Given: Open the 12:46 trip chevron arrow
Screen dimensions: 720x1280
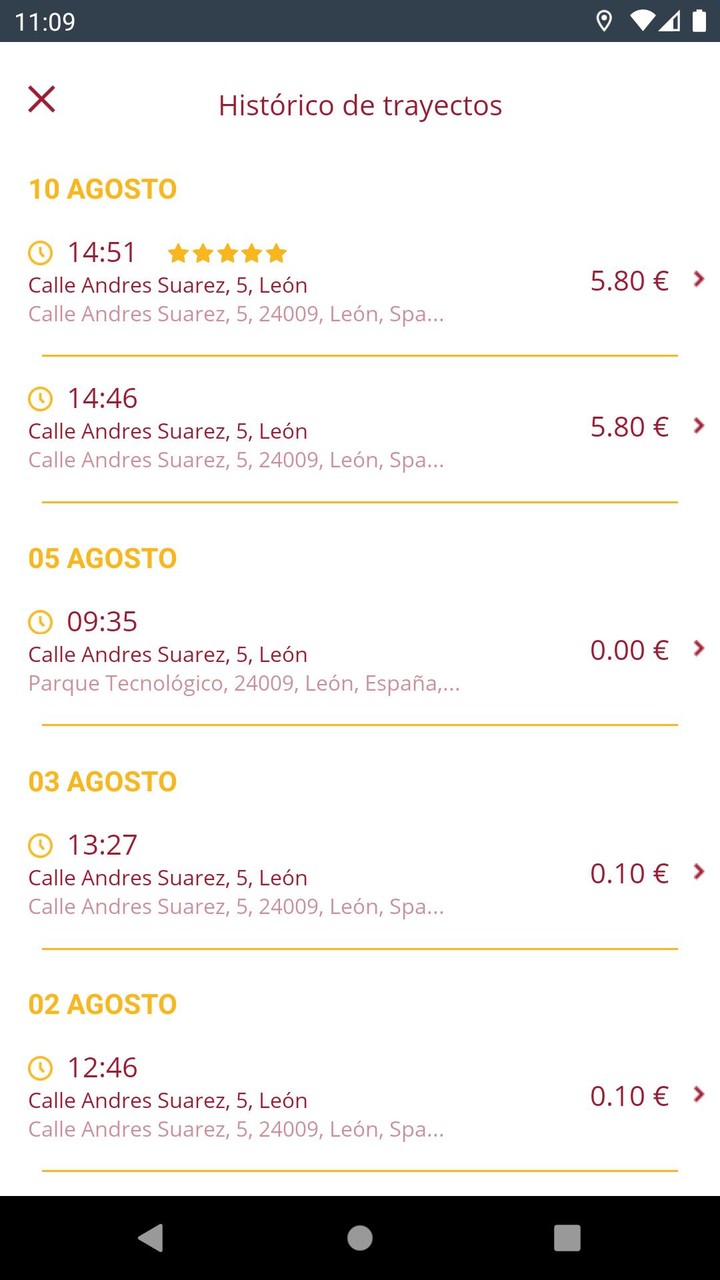Looking at the screenshot, I should [699, 1095].
